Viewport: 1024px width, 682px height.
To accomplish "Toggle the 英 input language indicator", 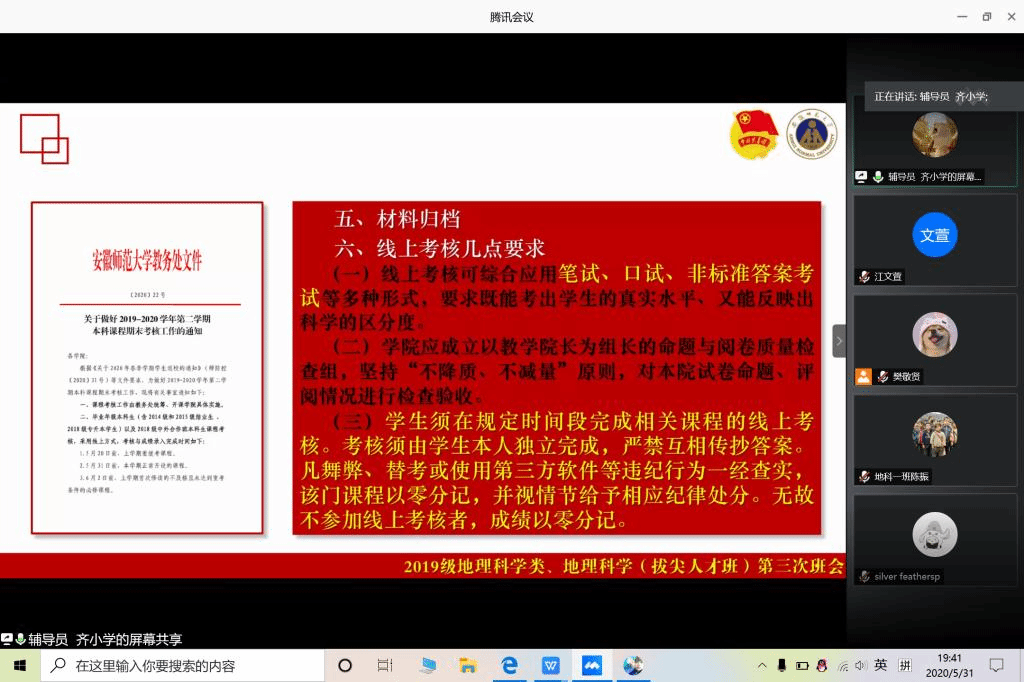I will pyautogui.click(x=880, y=666).
